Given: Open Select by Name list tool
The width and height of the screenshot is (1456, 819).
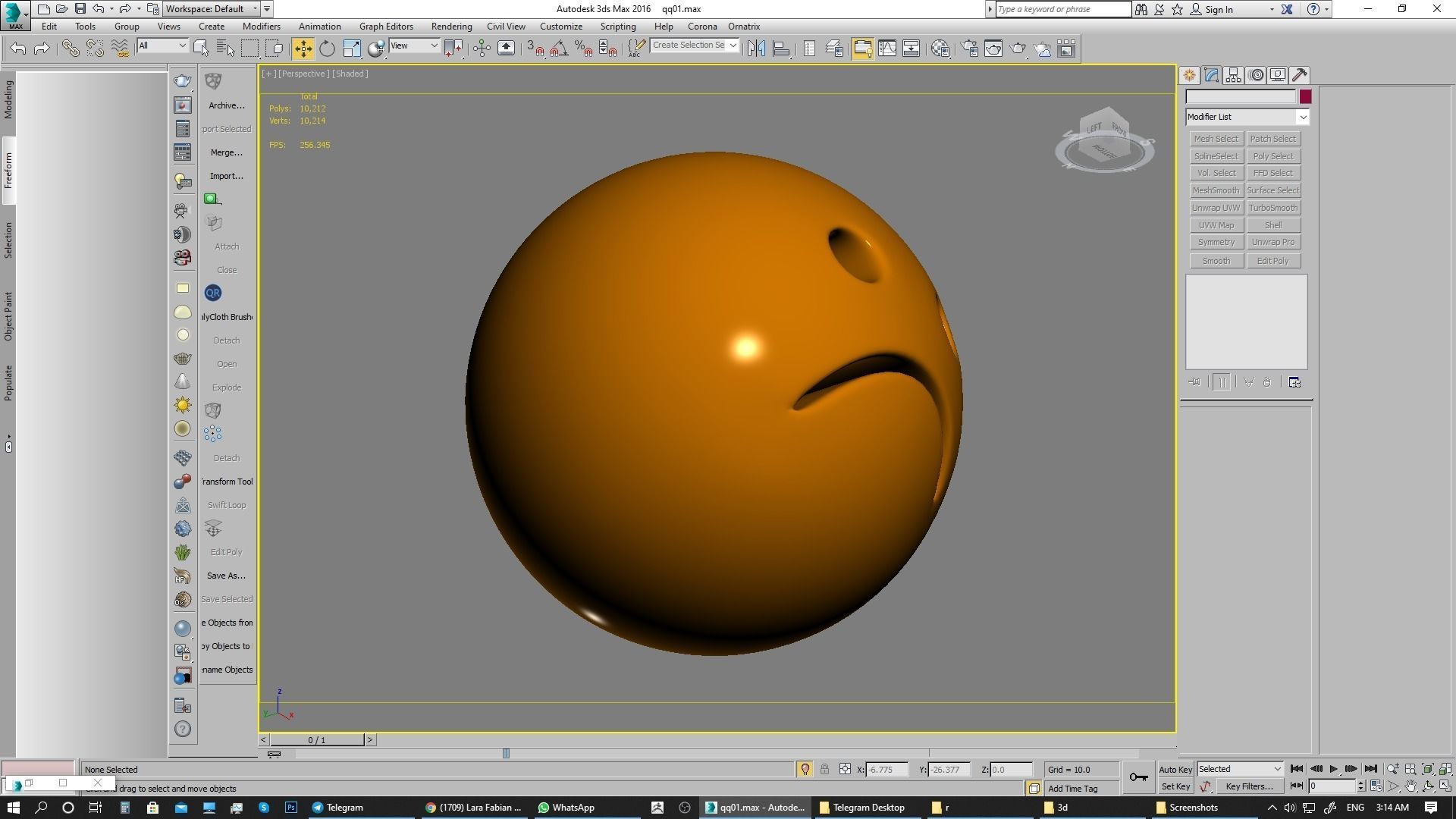Looking at the screenshot, I should coord(225,49).
